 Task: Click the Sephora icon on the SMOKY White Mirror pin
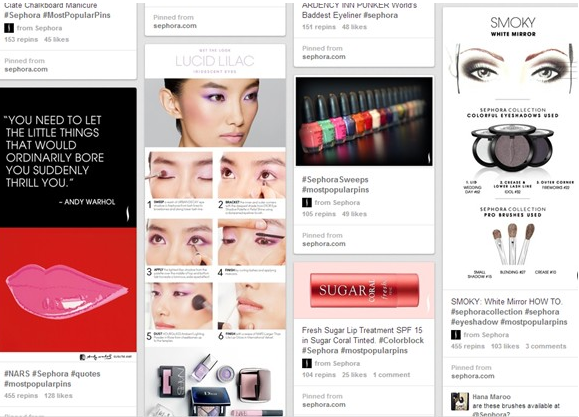pyautogui.click(x=456, y=335)
